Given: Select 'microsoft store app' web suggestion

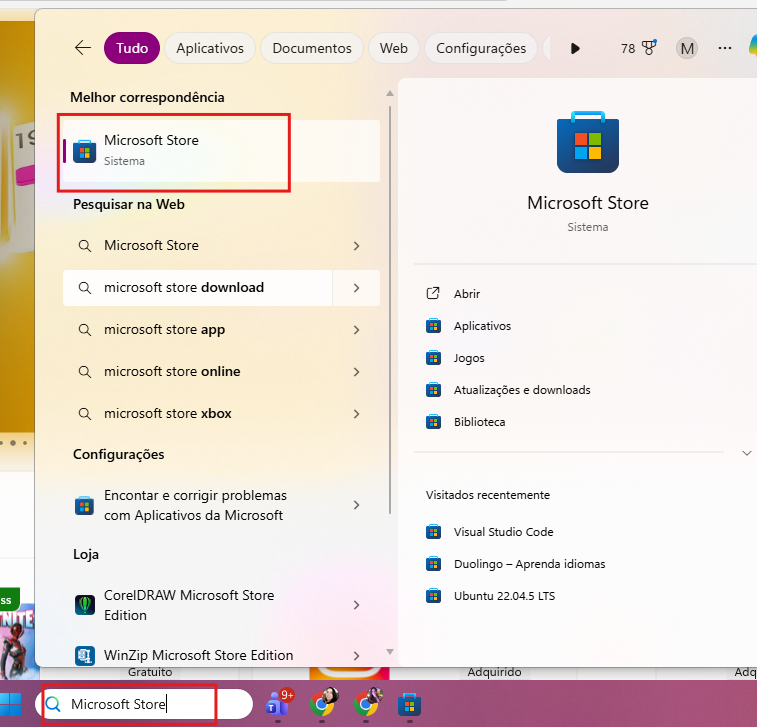Looking at the screenshot, I should 198,330.
